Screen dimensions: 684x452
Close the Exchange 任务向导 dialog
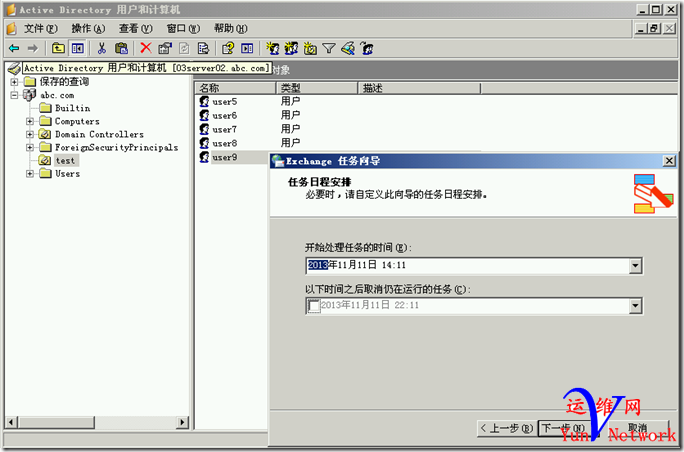(x=669, y=161)
